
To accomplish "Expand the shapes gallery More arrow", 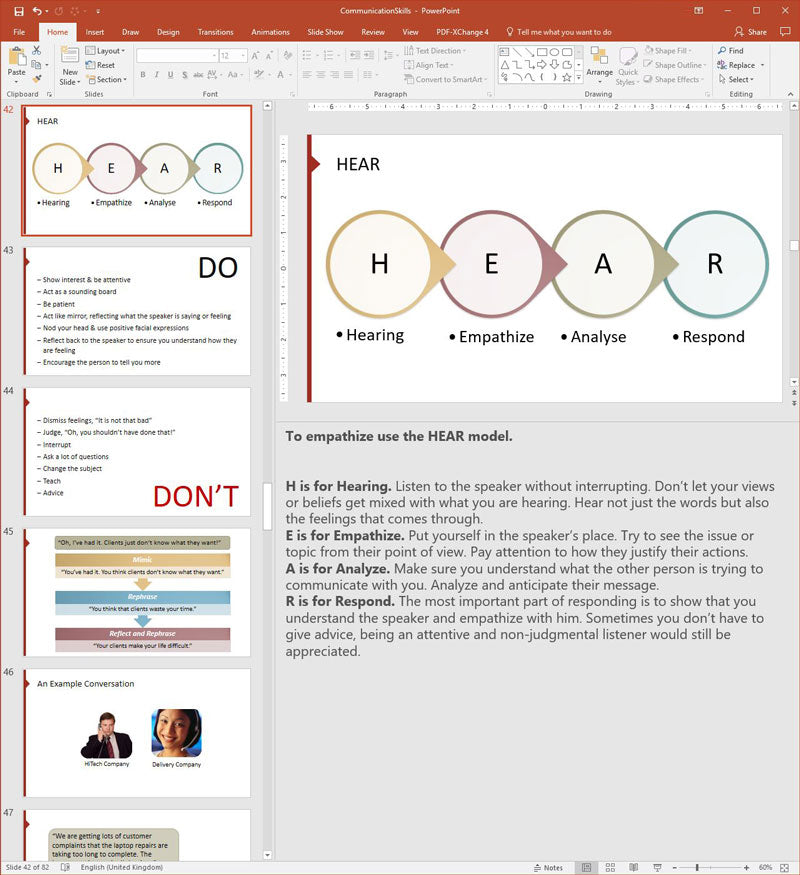I will (579, 78).
